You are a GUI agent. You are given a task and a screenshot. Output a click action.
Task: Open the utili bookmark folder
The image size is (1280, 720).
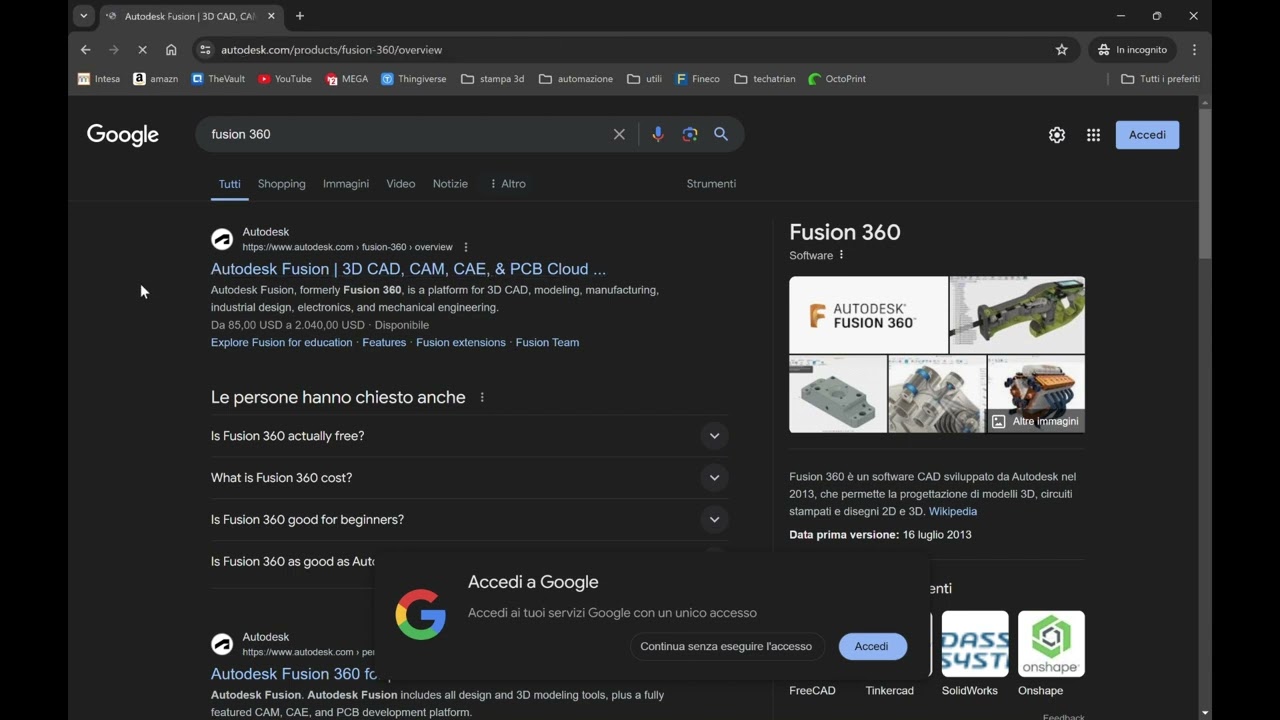[644, 79]
